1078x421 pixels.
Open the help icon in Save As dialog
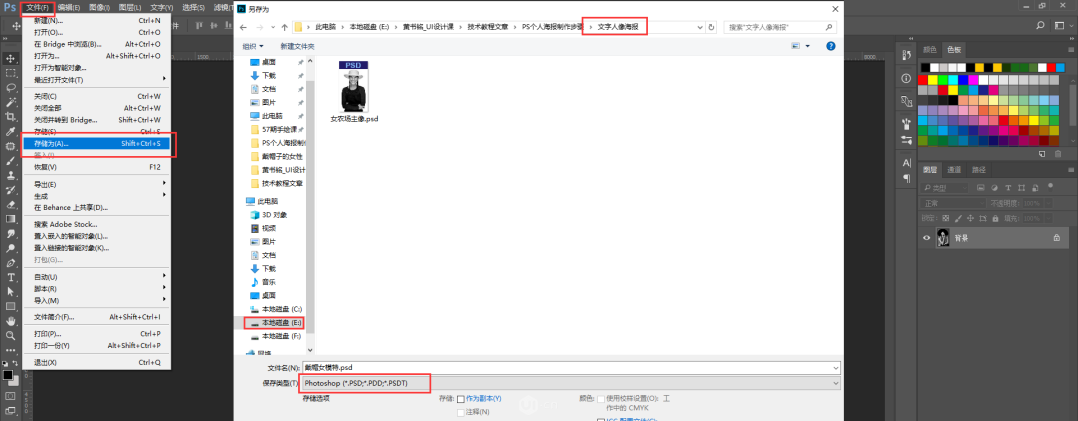[x=831, y=46]
